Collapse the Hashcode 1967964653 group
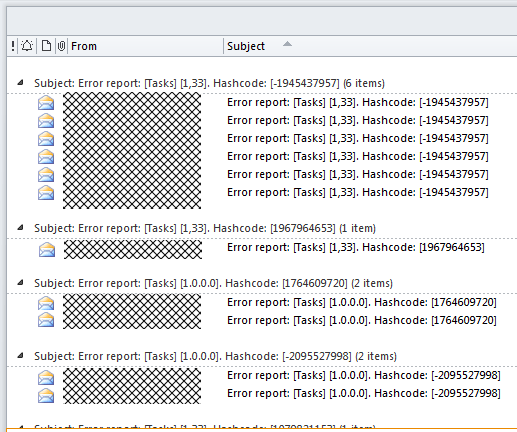The width and height of the screenshot is (517, 432). pos(21,227)
